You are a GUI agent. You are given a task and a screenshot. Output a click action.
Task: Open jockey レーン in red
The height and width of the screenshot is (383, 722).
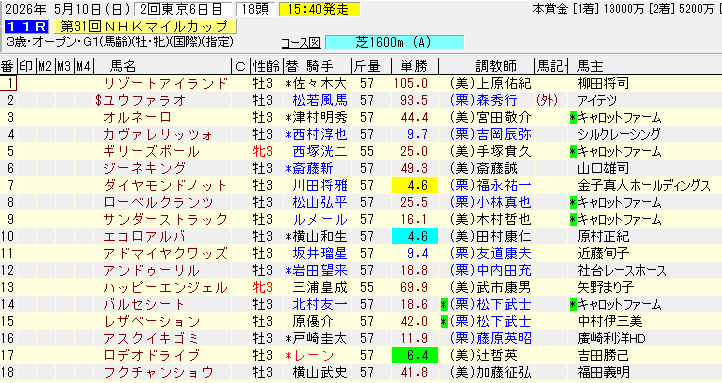point(313,356)
